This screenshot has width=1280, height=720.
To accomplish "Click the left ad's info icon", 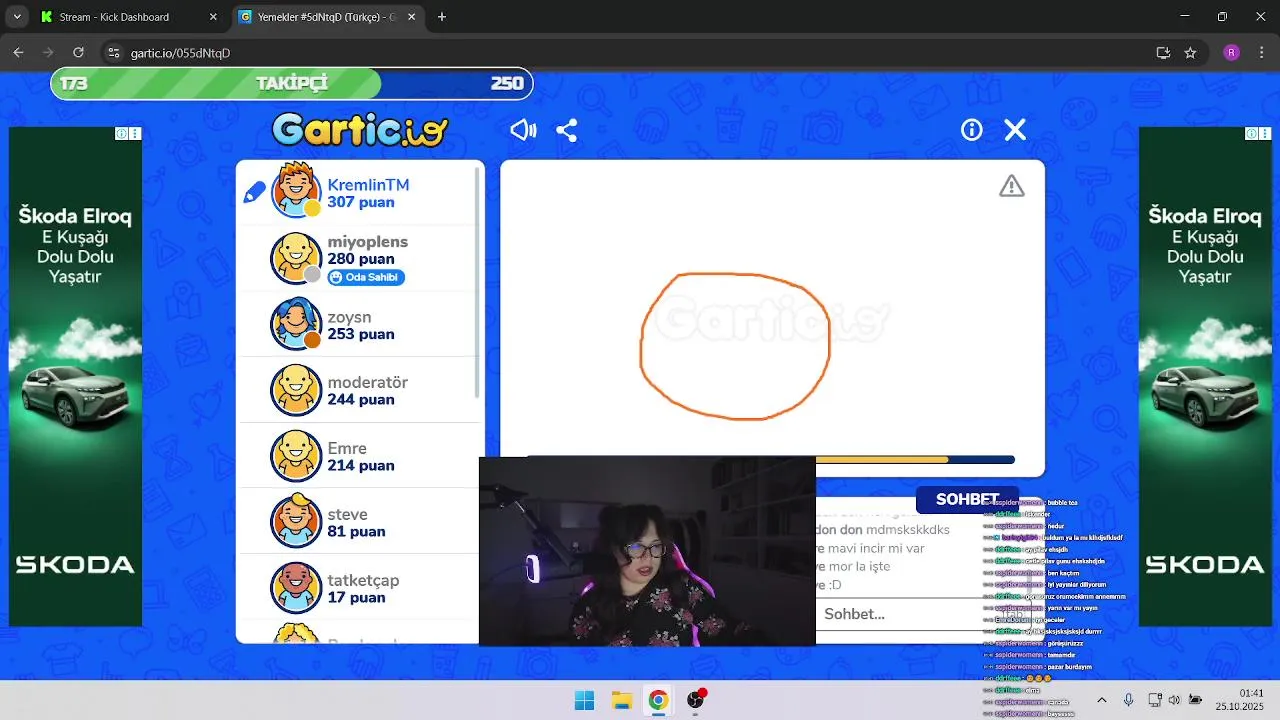I will (x=121, y=134).
